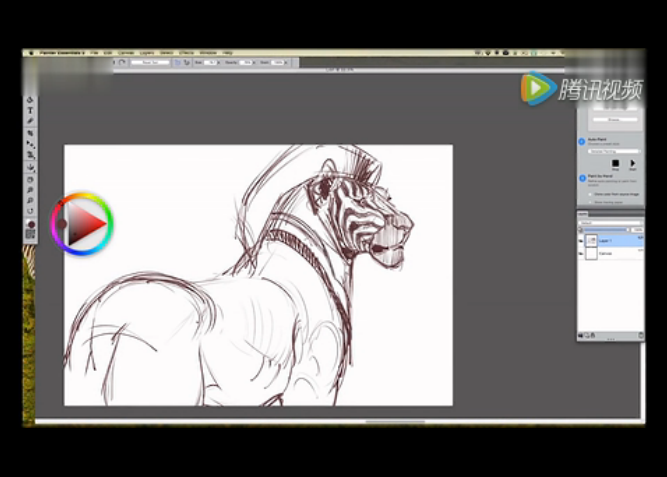Screen dimensions: 667x477
Task: Open the paper selector below main color
Action: click(x=30, y=234)
